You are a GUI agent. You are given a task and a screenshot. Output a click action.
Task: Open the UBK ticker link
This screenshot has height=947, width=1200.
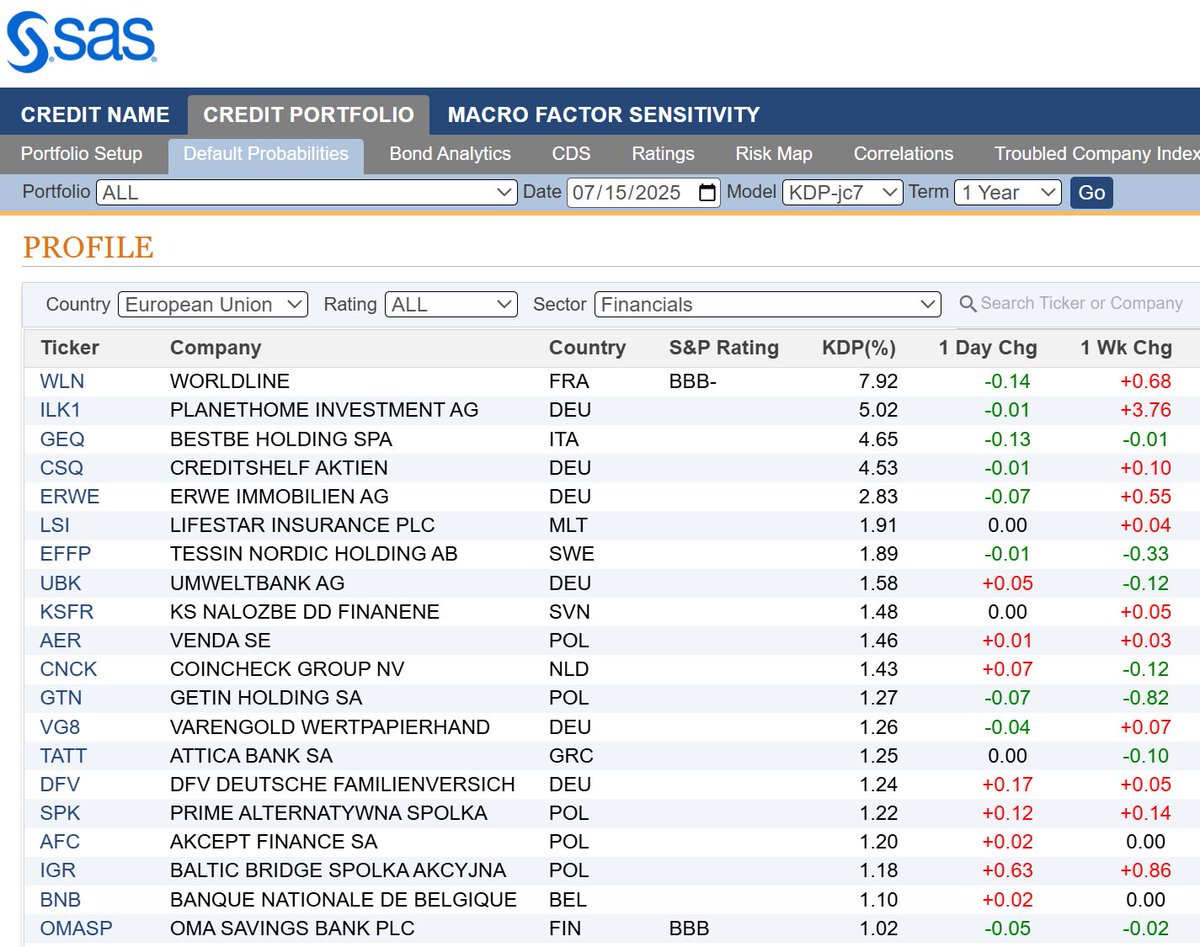[61, 583]
